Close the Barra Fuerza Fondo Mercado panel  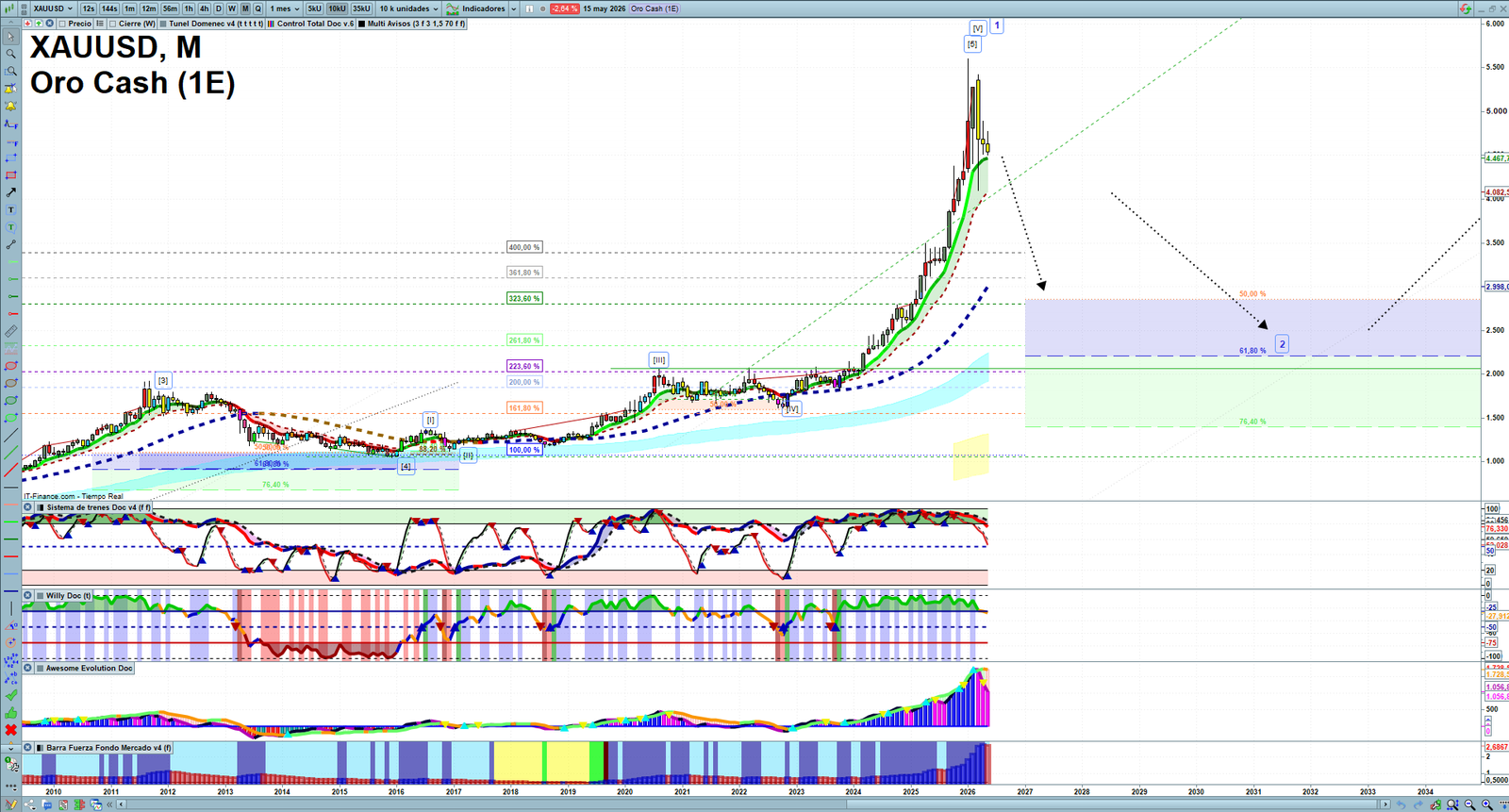pyautogui.click(x=27, y=747)
